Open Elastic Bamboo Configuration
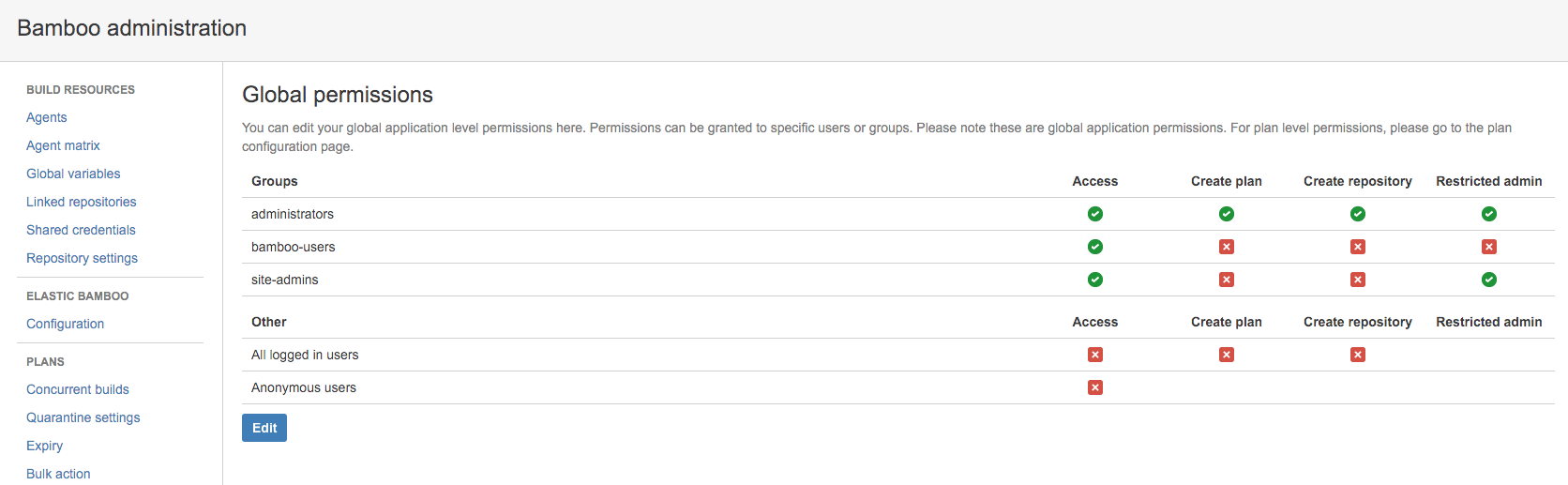Viewport: 1568px width, 485px height. (x=65, y=324)
